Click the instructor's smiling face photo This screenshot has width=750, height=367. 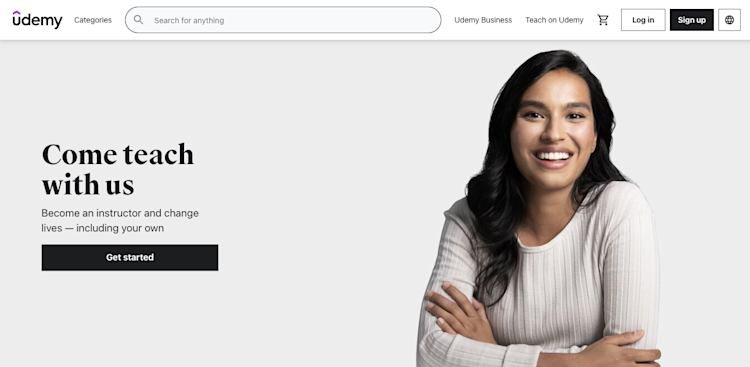554,134
